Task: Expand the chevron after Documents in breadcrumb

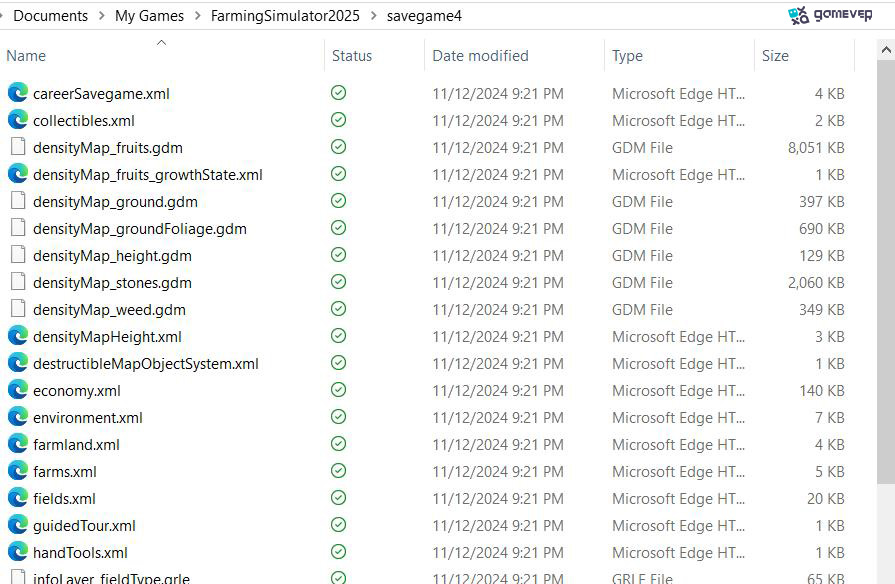Action: [x=102, y=16]
